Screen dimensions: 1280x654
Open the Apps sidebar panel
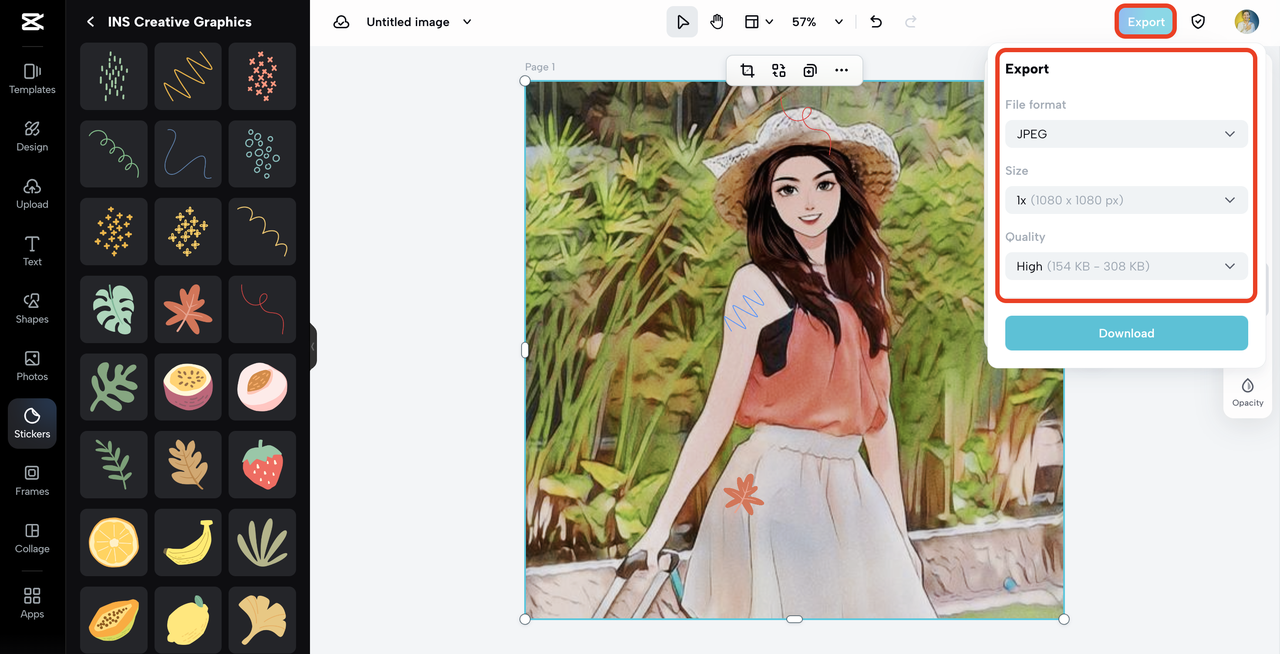tap(32, 603)
